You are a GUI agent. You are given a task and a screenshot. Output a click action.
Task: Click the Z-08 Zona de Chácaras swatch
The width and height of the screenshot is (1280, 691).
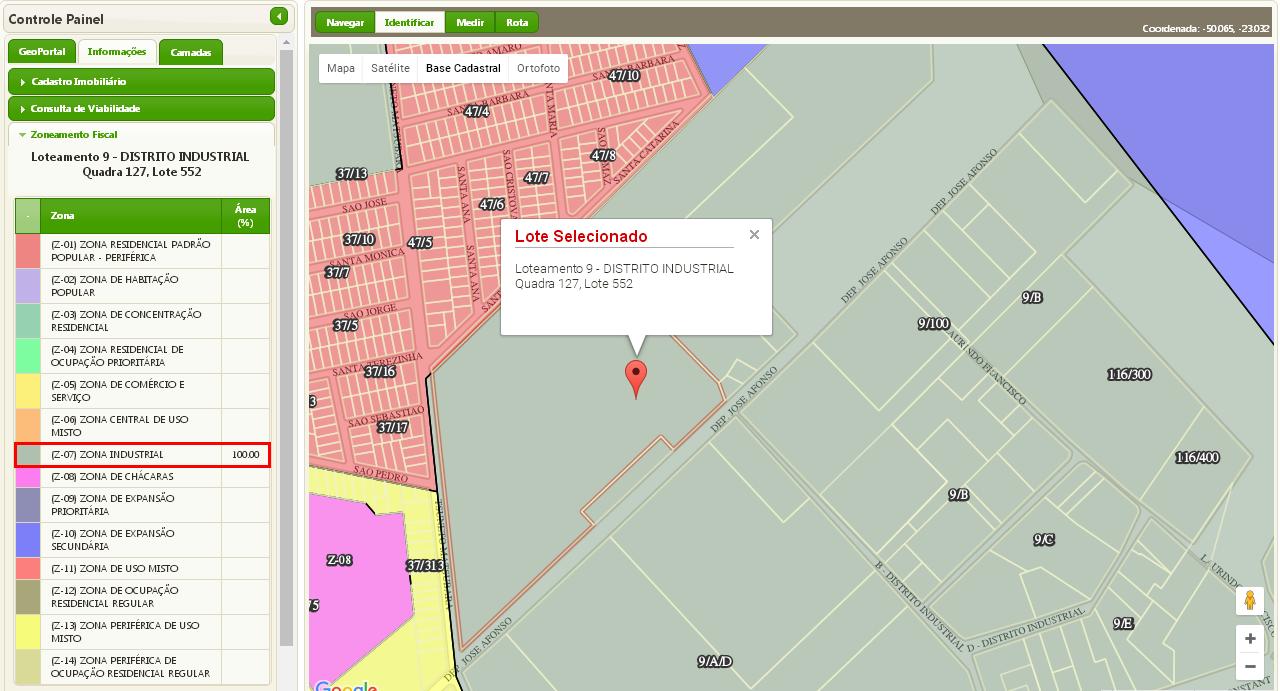(x=28, y=477)
